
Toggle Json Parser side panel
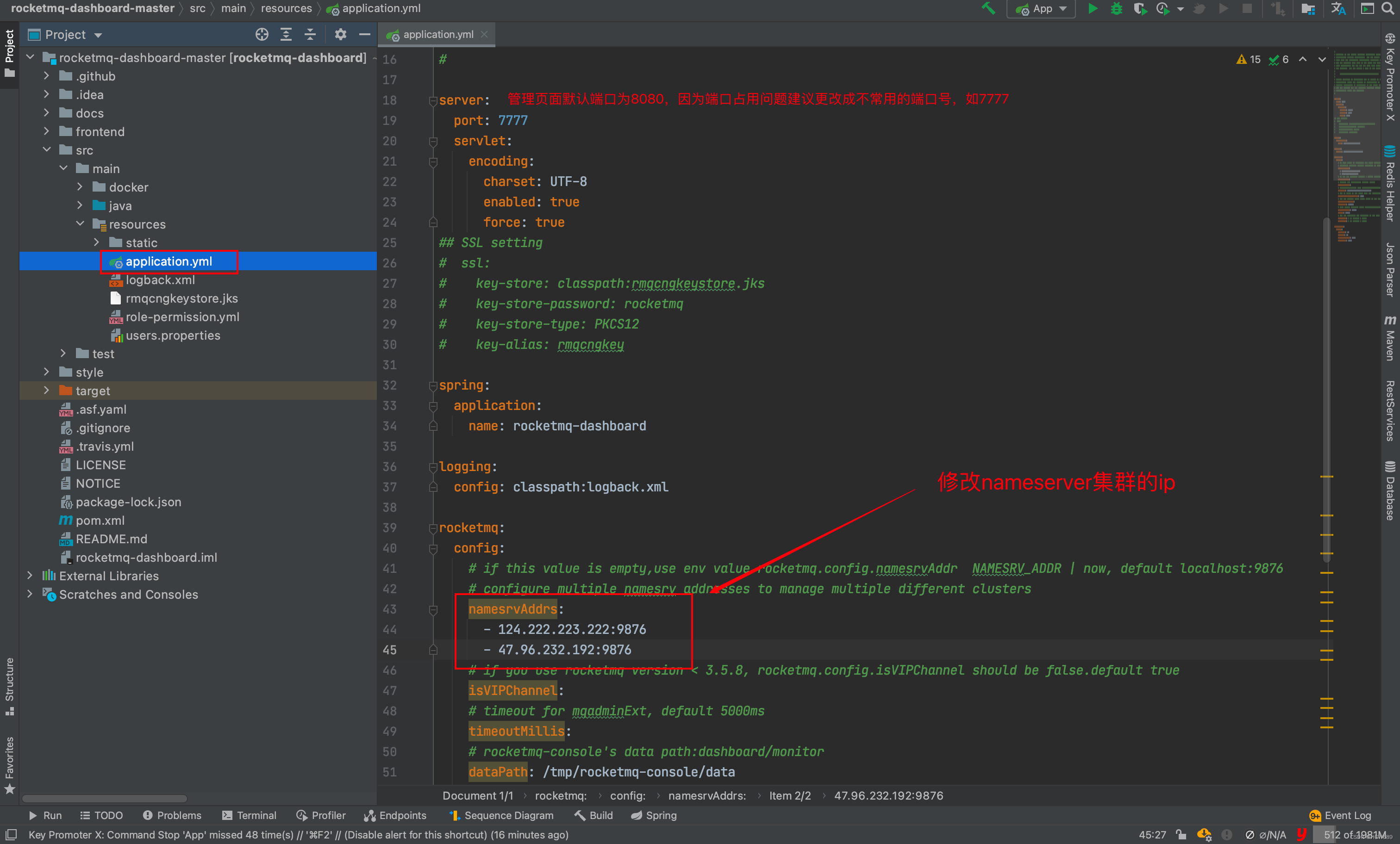coord(1390,269)
